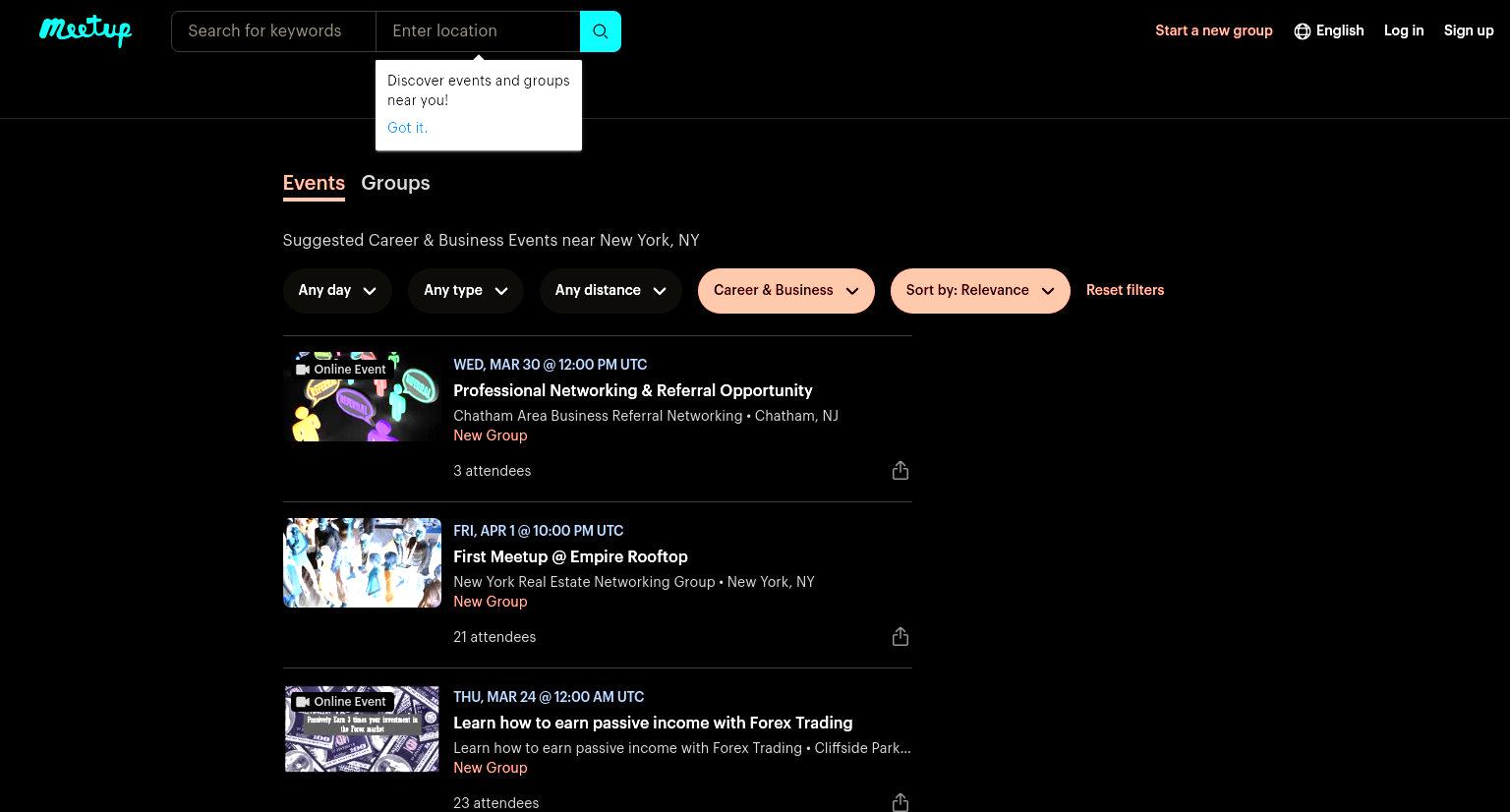Viewport: 1510px width, 812px height.
Task: Open the Any day filter dropdown
Action: (337, 291)
